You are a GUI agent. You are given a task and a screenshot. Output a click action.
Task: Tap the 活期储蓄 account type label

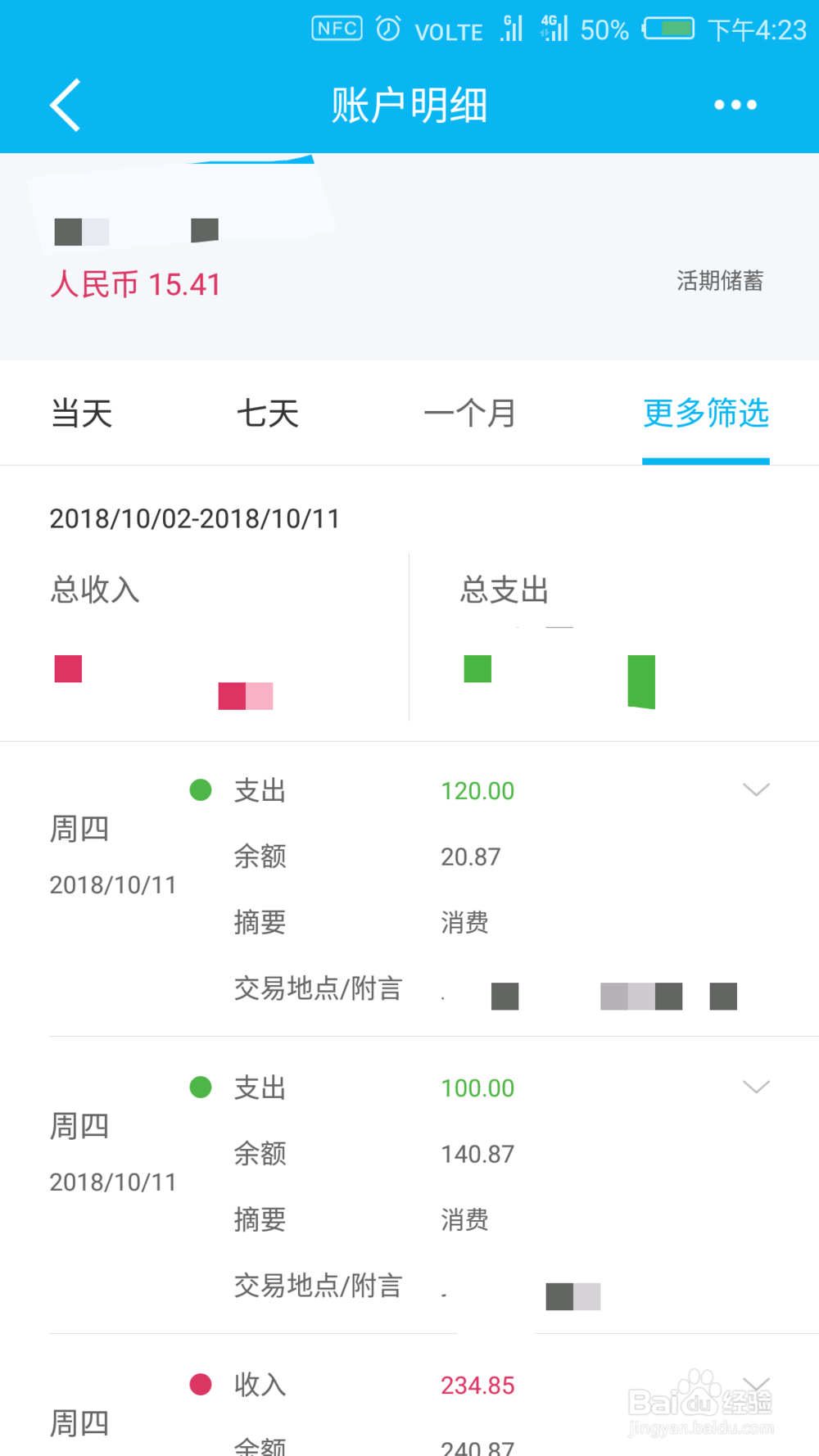click(x=720, y=281)
